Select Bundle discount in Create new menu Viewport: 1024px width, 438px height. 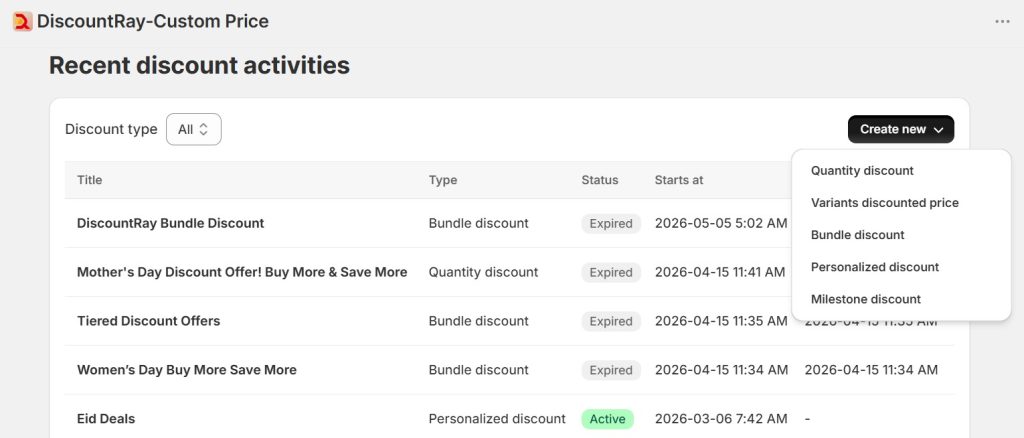pyautogui.click(x=857, y=234)
